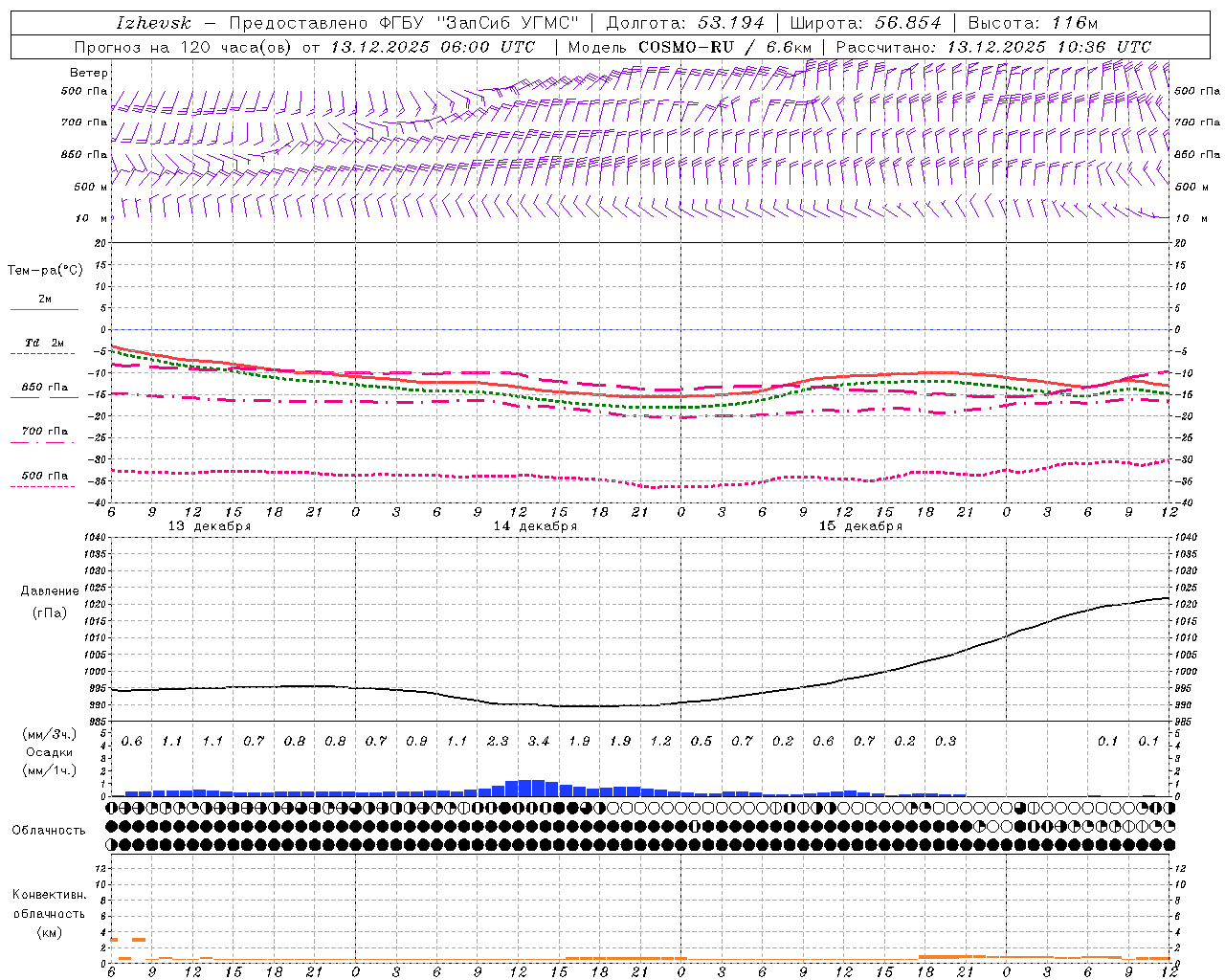Select '700 гПа' in the temperature legend
The height and width of the screenshot is (980, 1225).
coord(45,431)
